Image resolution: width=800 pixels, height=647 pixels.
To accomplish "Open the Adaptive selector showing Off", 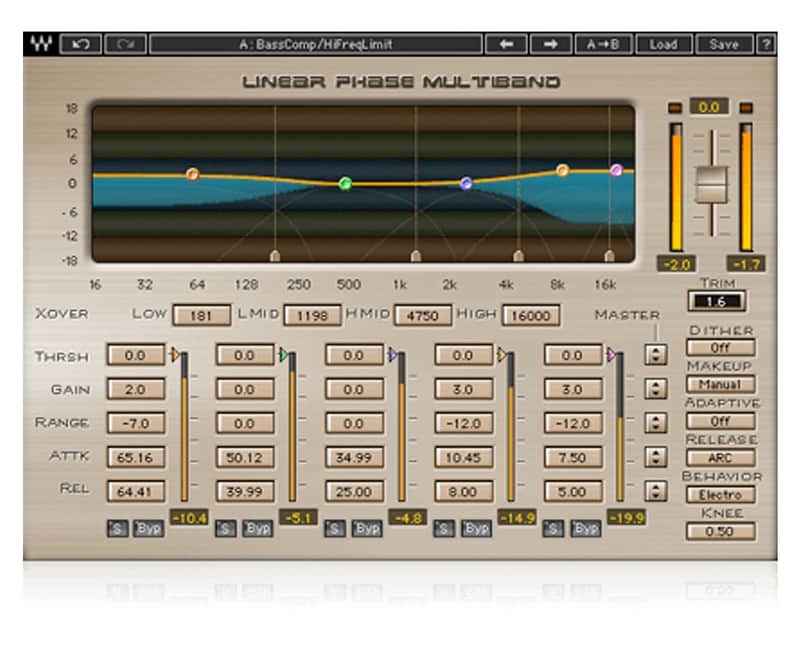I will click(x=720, y=421).
